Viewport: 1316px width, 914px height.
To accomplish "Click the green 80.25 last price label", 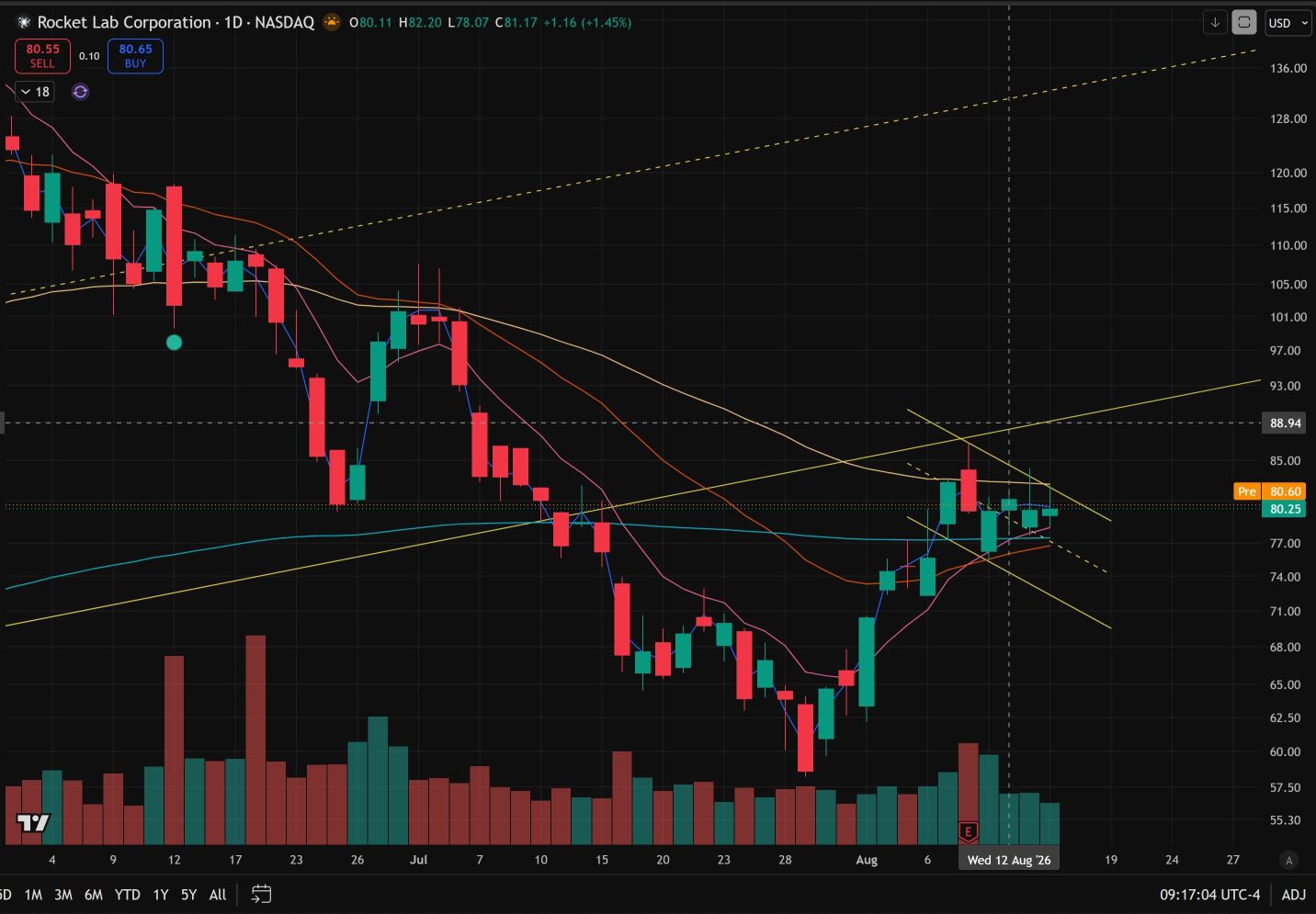I will [x=1286, y=509].
